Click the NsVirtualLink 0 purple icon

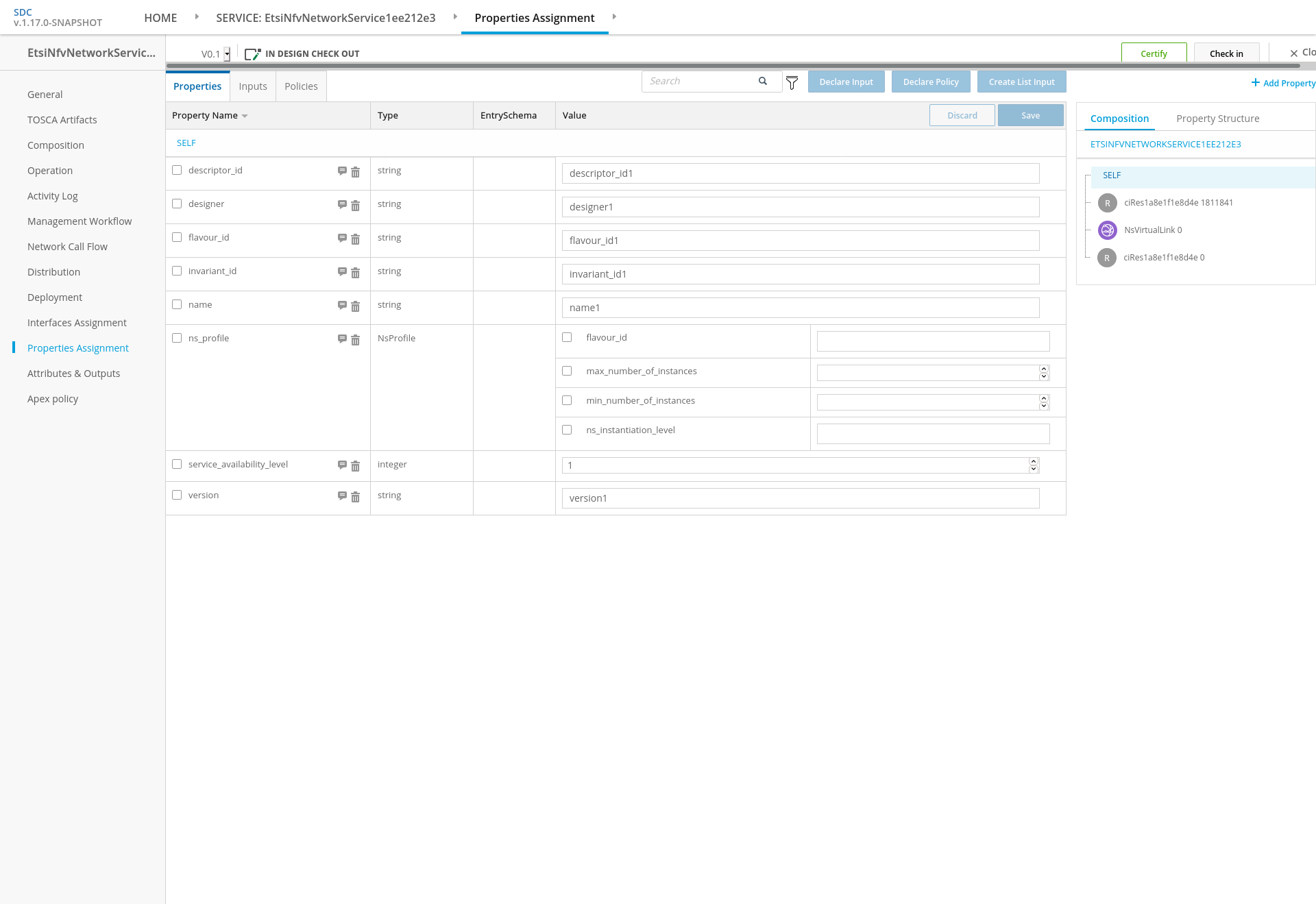1108,230
